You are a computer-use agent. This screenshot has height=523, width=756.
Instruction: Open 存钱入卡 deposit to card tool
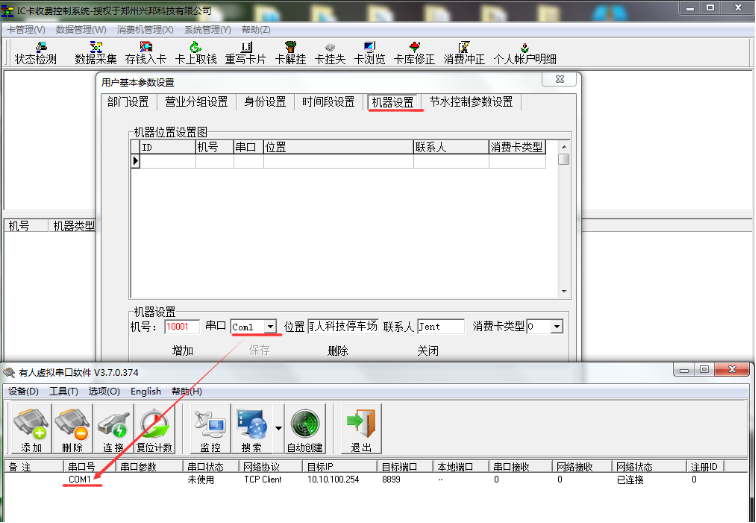146,52
